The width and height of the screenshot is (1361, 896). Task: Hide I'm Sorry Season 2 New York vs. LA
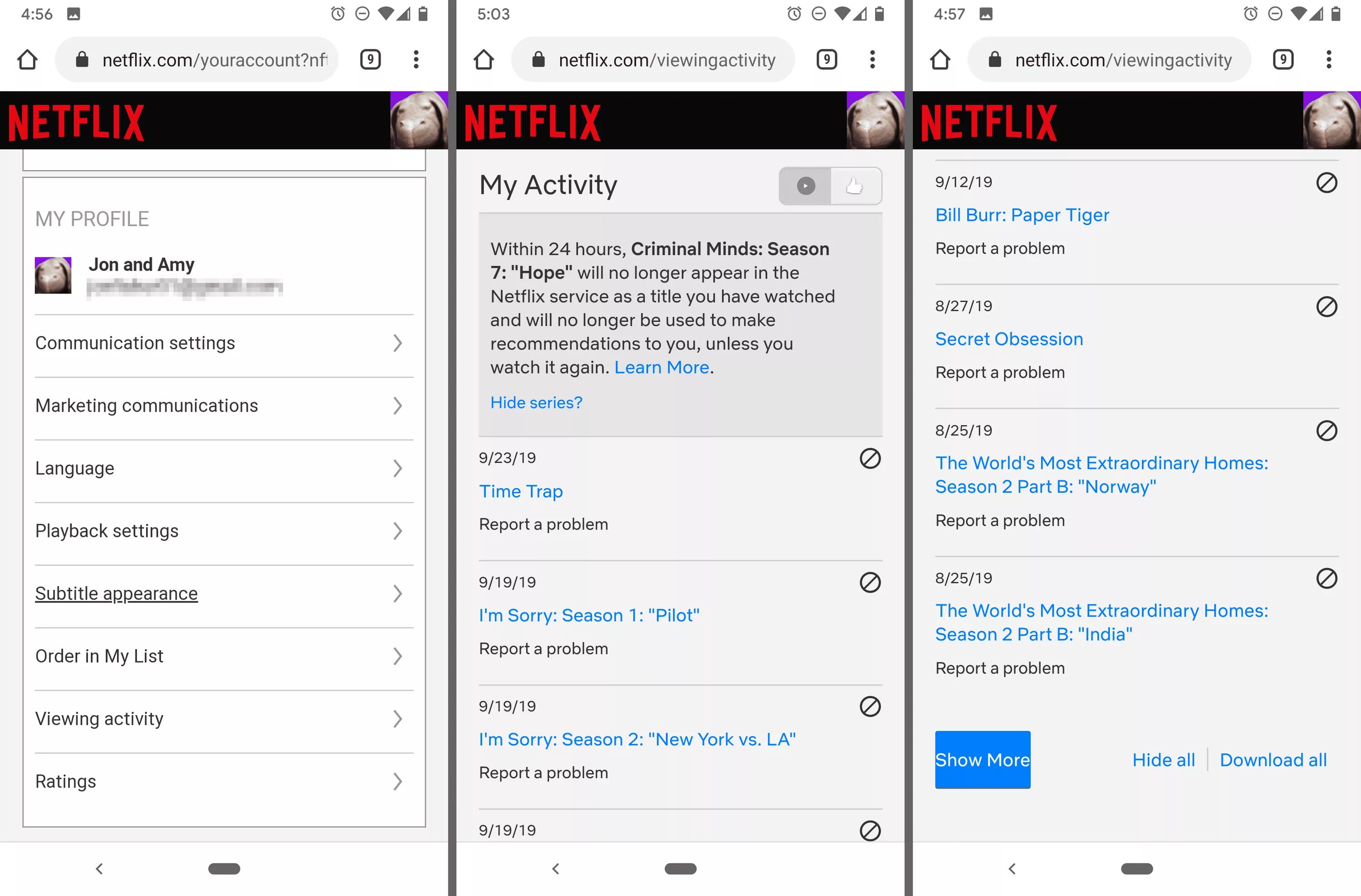[x=870, y=706]
